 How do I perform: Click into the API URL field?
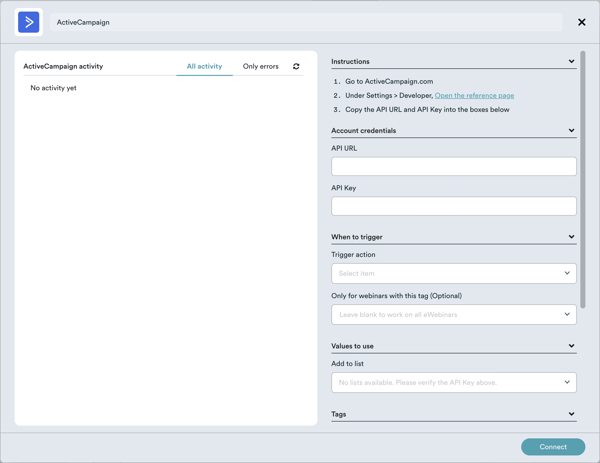453,166
